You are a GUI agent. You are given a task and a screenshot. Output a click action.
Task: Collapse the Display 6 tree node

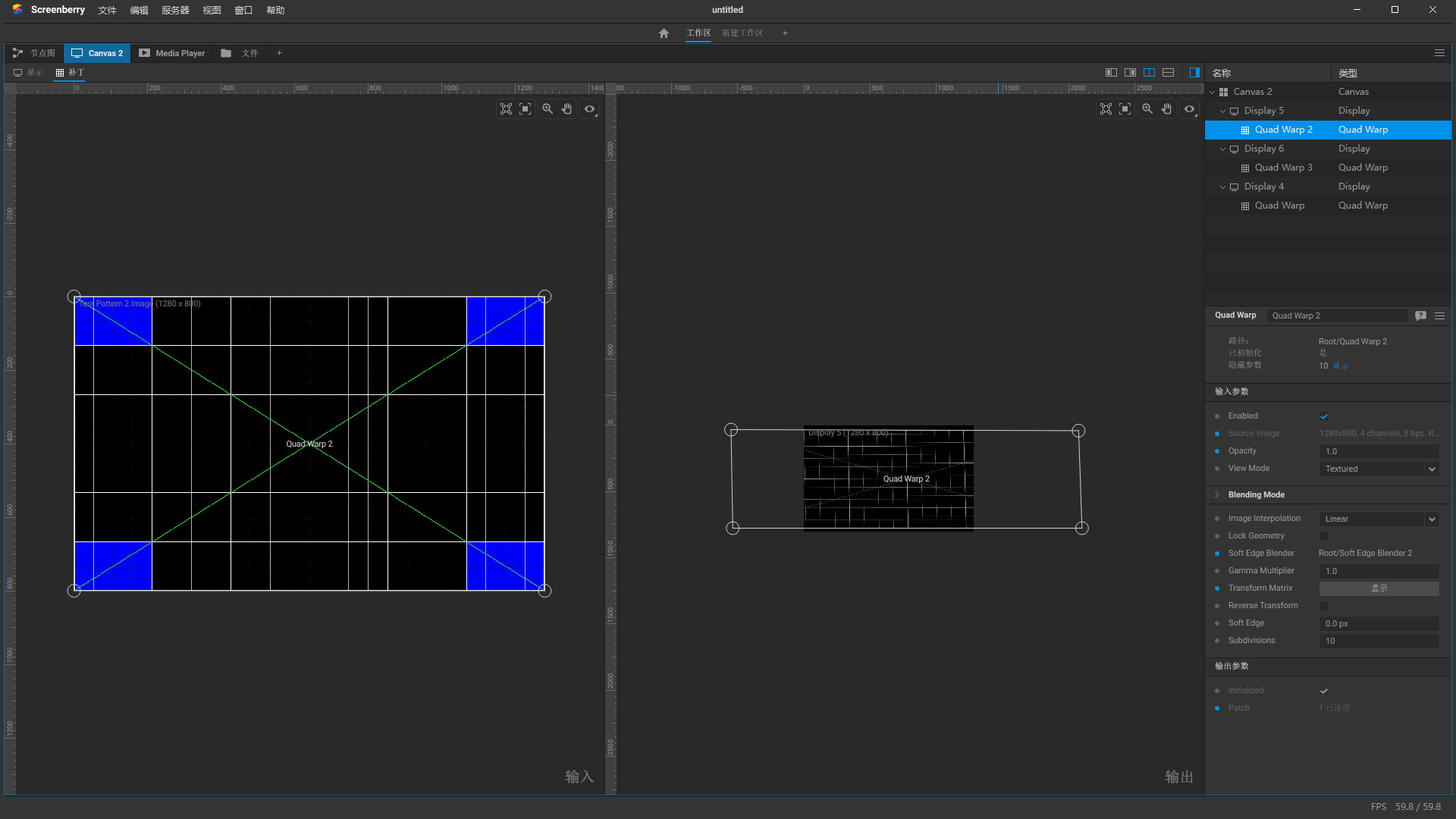tap(1222, 149)
